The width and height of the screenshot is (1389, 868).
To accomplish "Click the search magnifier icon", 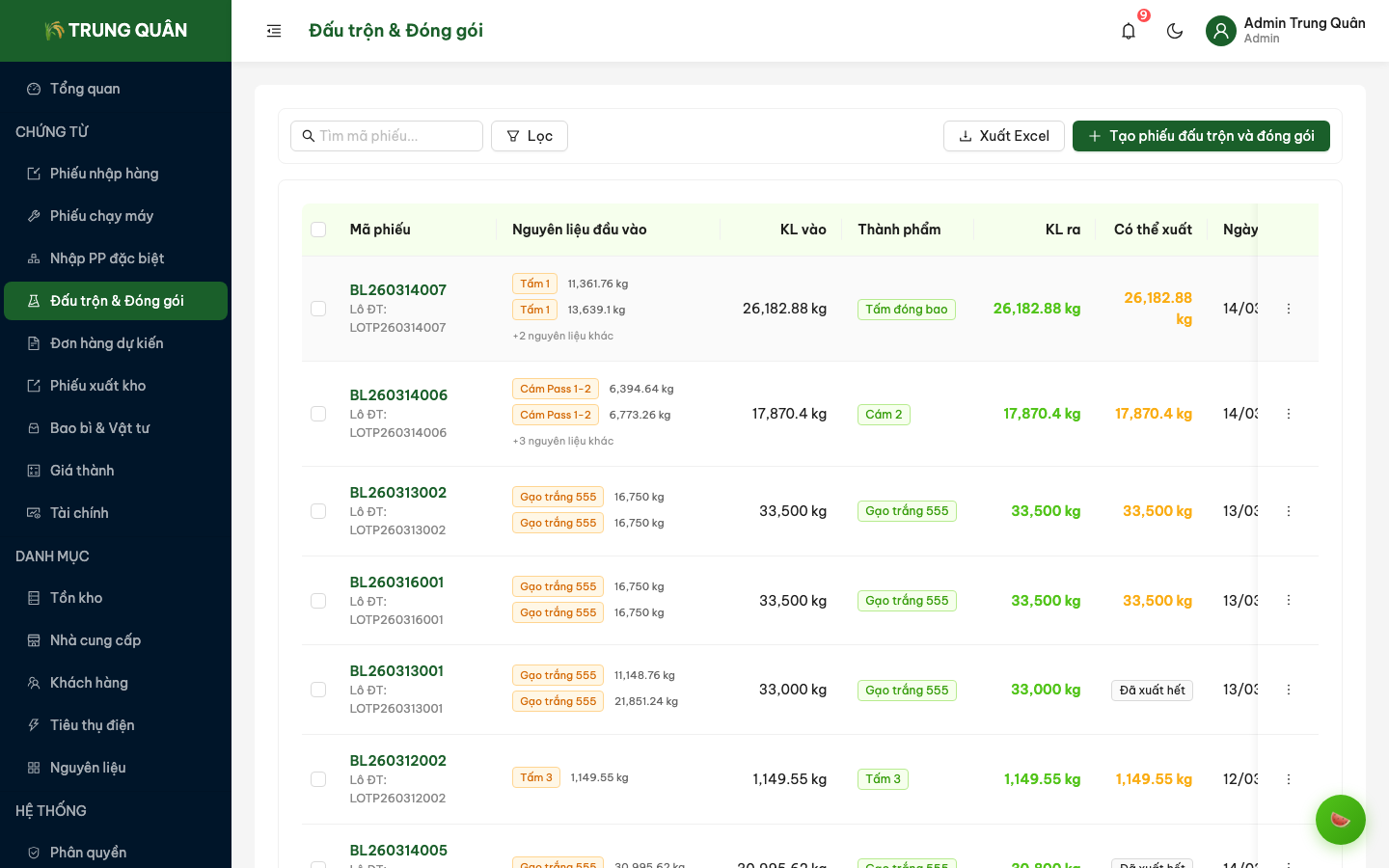I will pyautogui.click(x=309, y=136).
